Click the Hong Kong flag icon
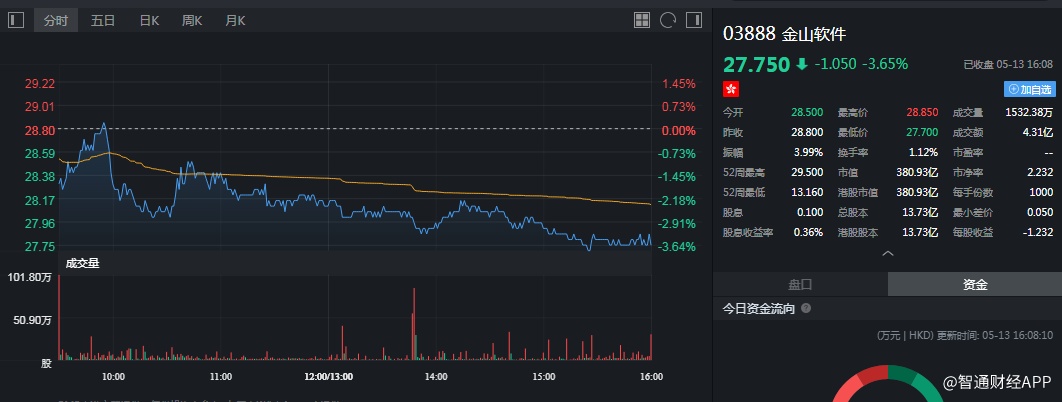The height and width of the screenshot is (402, 1062). pyautogui.click(x=731, y=89)
